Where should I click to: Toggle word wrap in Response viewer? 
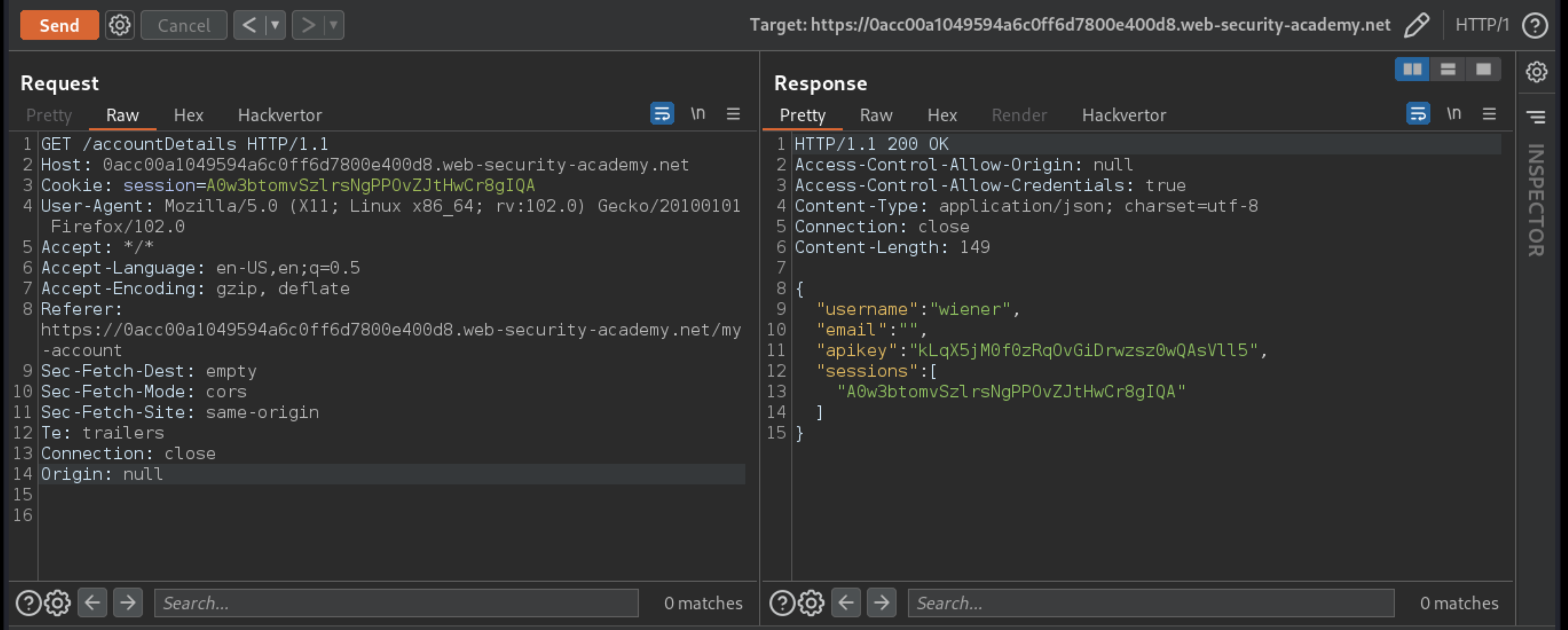coord(1418,113)
